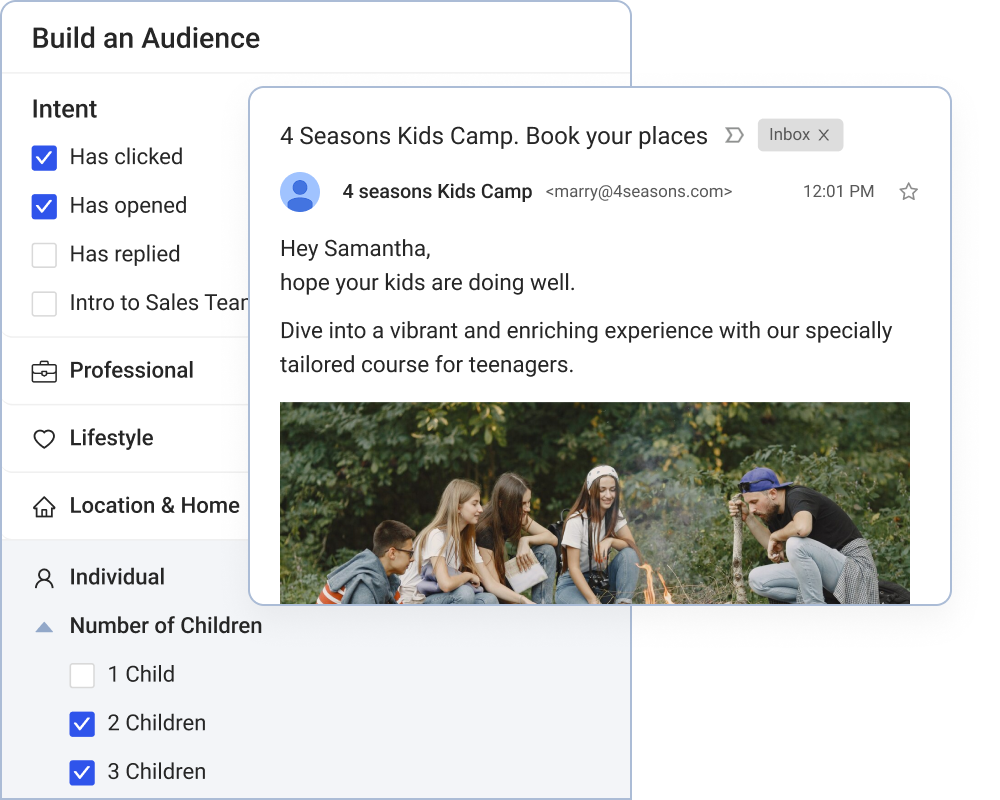Click the Professional briefcase icon
Image resolution: width=1000 pixels, height=800 pixels.
(44, 371)
